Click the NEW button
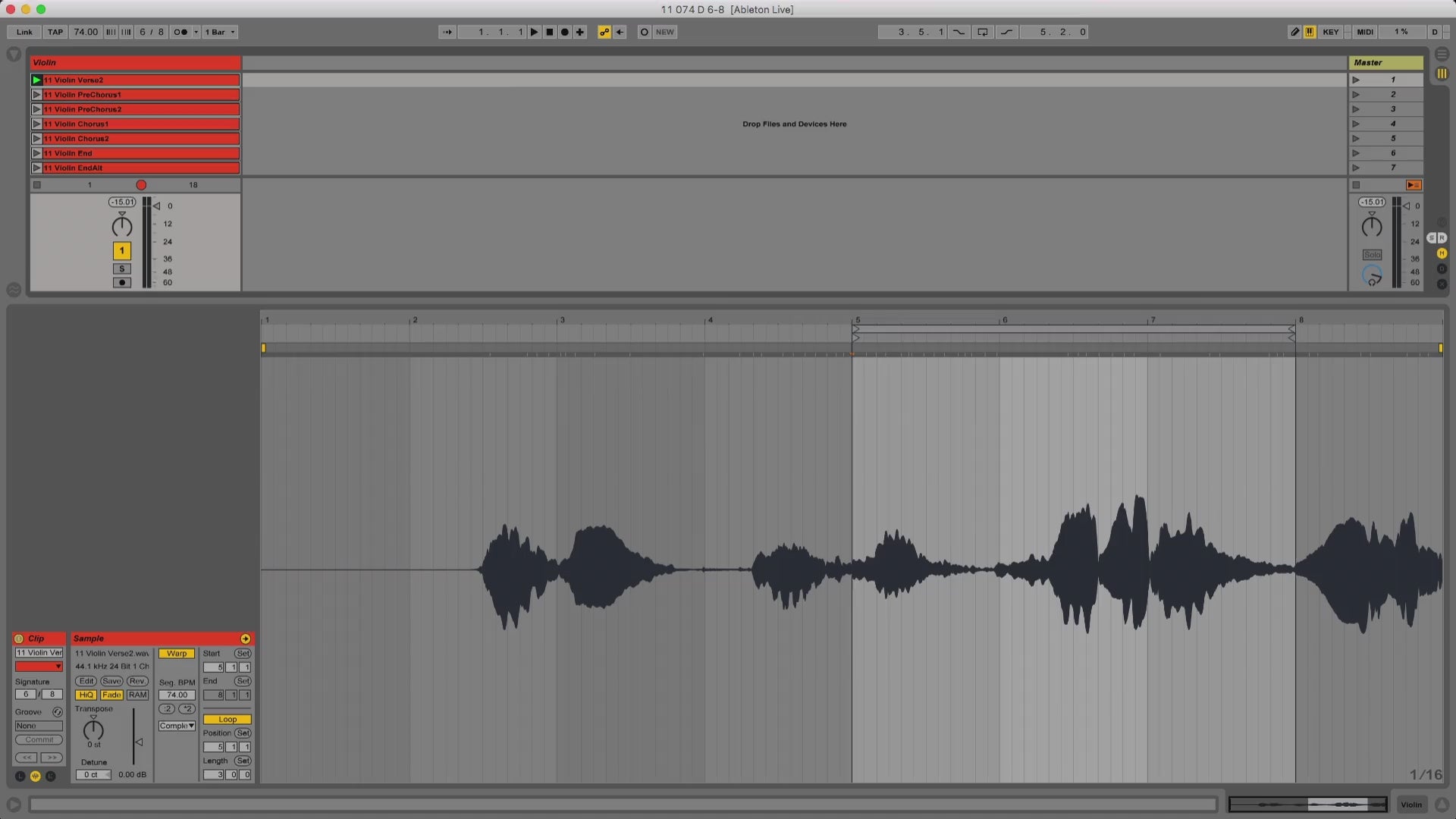Screen dimensions: 1456x819 [x=665, y=32]
